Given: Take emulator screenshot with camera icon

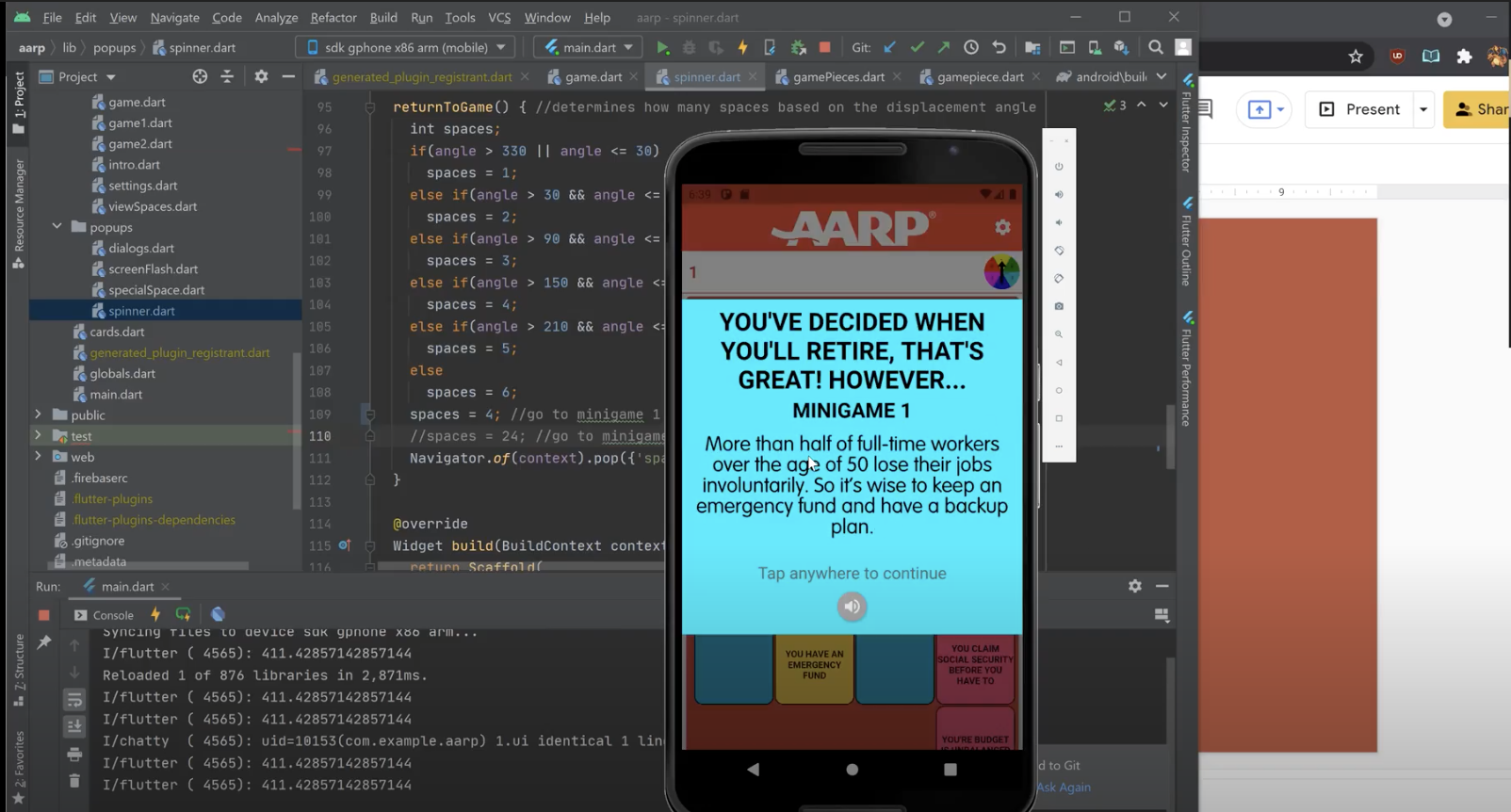Looking at the screenshot, I should point(1059,306).
